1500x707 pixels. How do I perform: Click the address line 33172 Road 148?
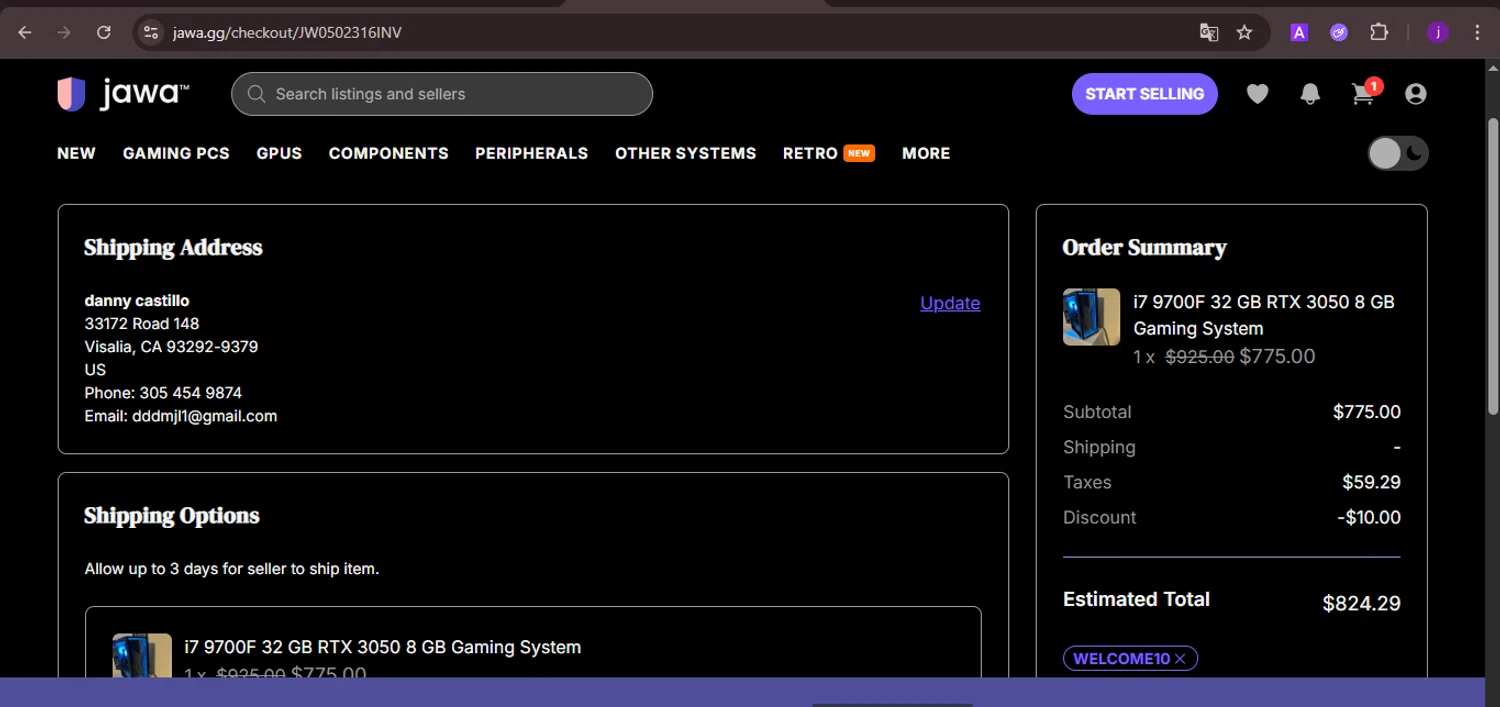pos(142,324)
